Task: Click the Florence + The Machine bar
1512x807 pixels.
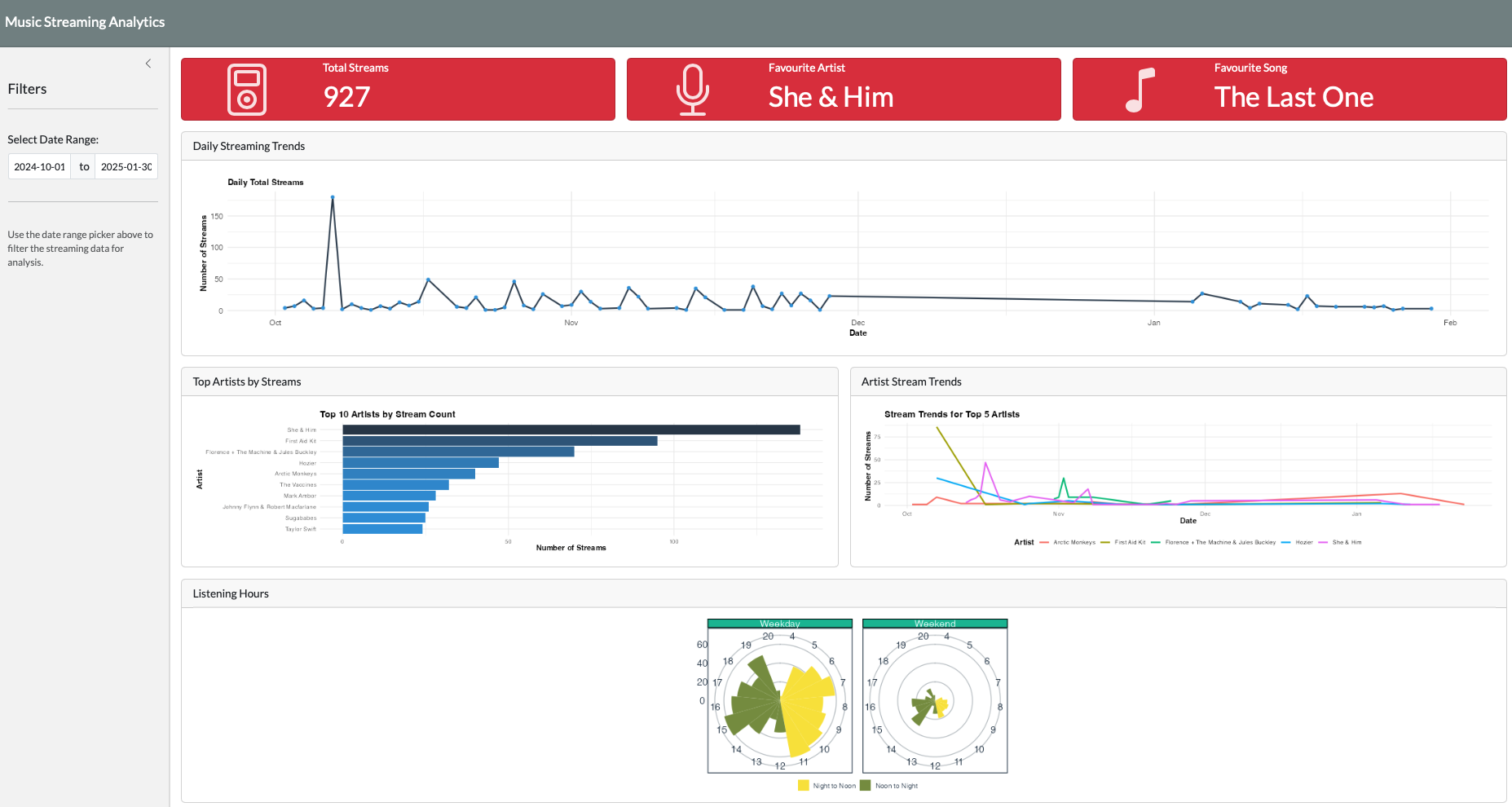Action: point(458,452)
